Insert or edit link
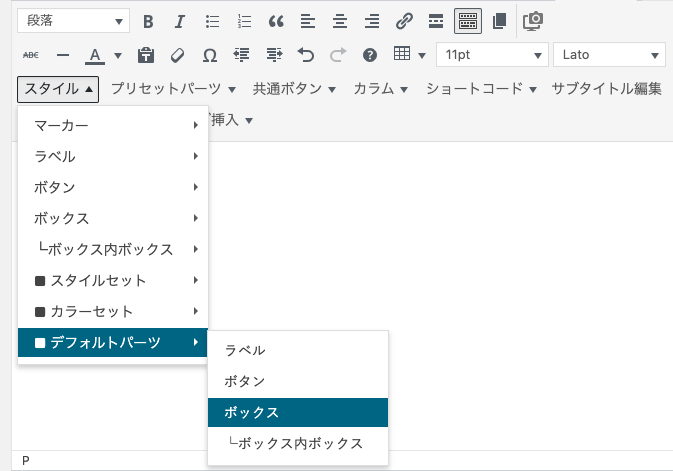The image size is (673, 471). point(404,21)
